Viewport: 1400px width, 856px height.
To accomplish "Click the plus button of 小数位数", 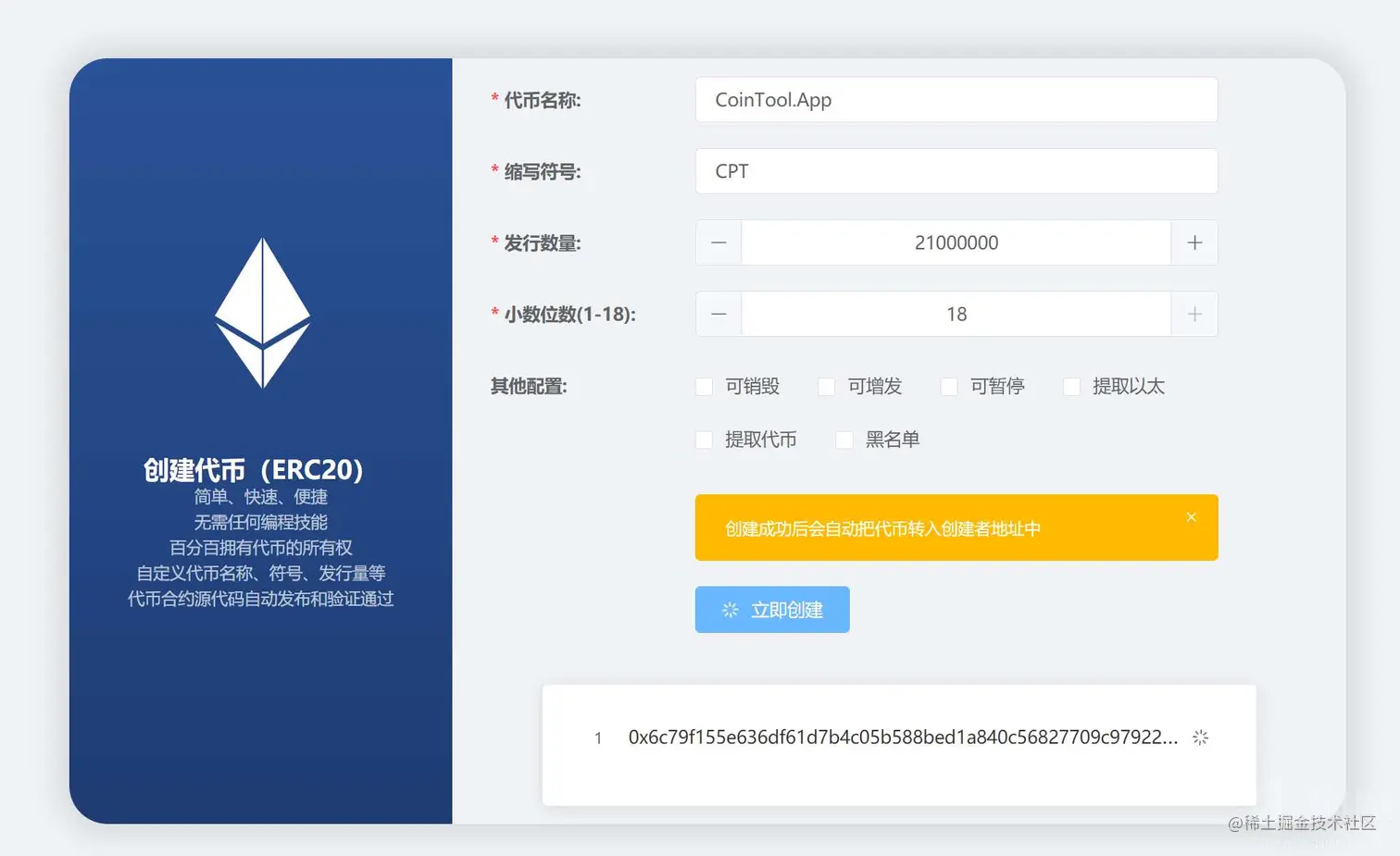I will (1194, 314).
